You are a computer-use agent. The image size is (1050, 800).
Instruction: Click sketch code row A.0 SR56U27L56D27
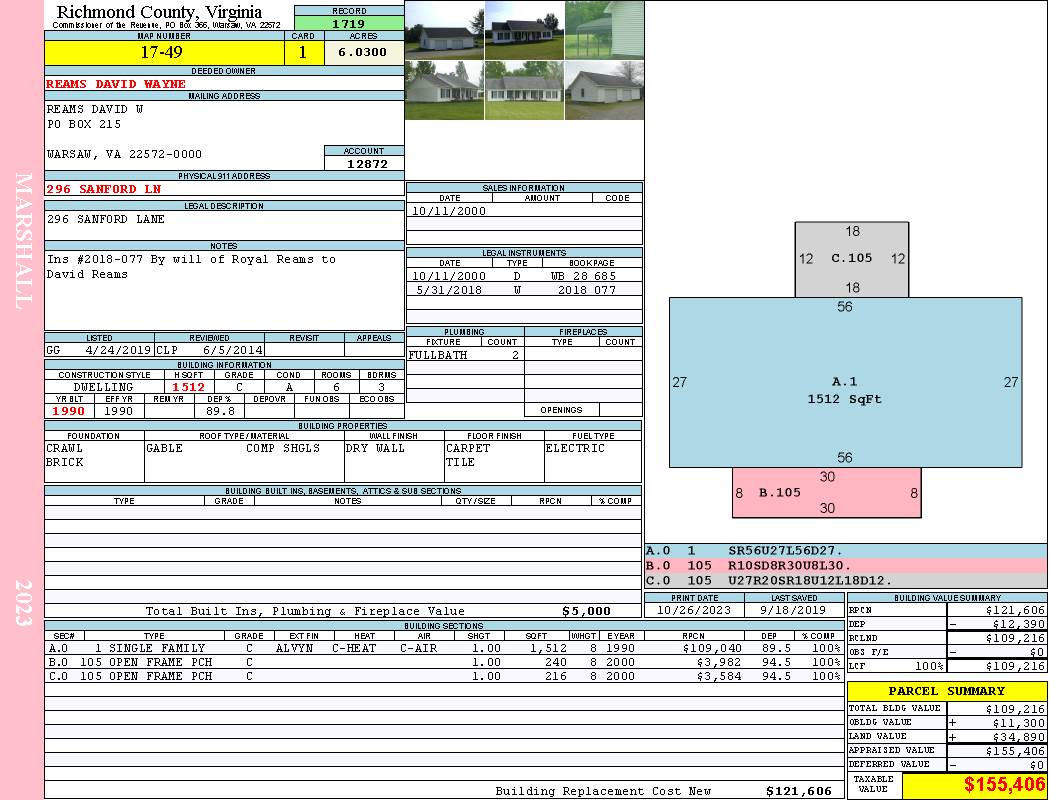click(845, 551)
